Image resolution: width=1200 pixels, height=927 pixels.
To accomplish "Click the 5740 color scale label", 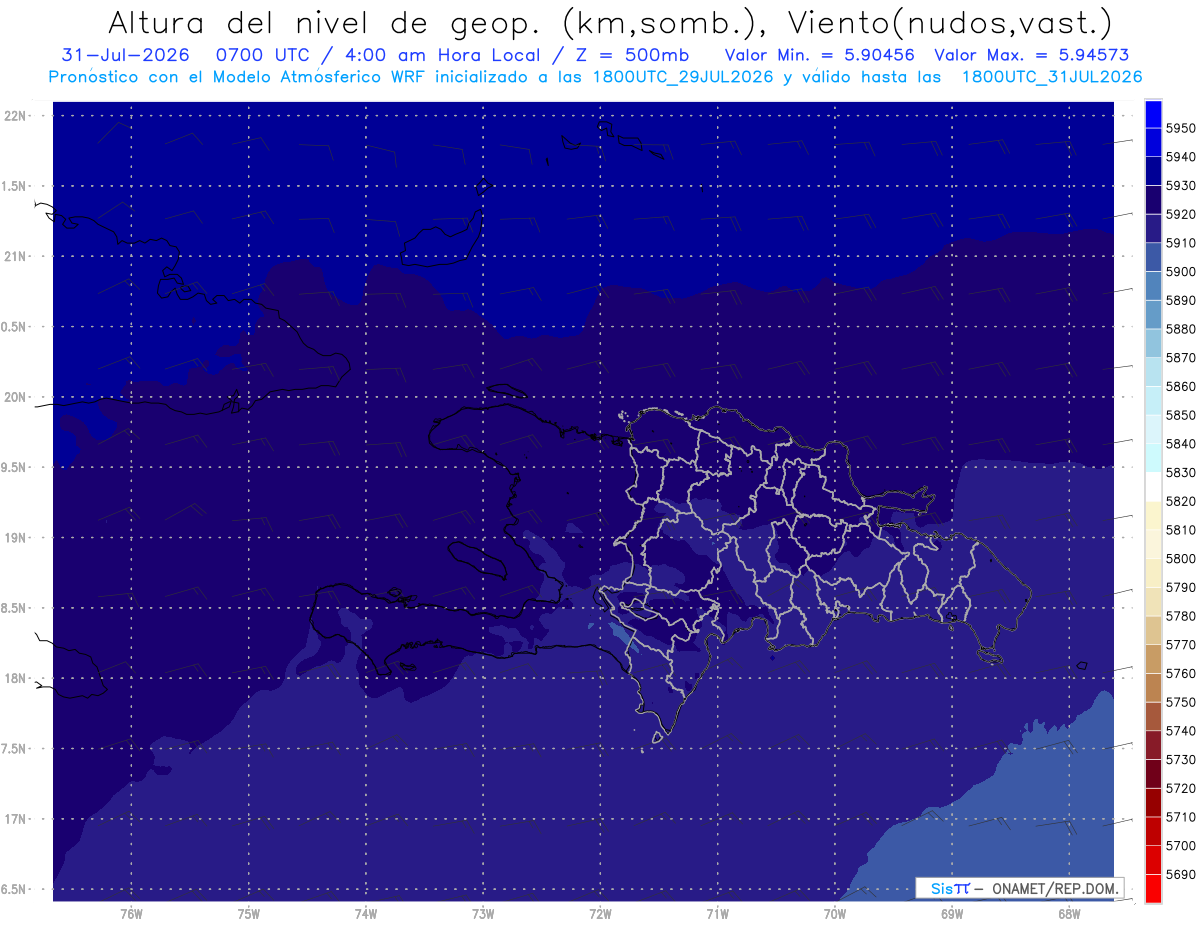I will [x=1181, y=731].
